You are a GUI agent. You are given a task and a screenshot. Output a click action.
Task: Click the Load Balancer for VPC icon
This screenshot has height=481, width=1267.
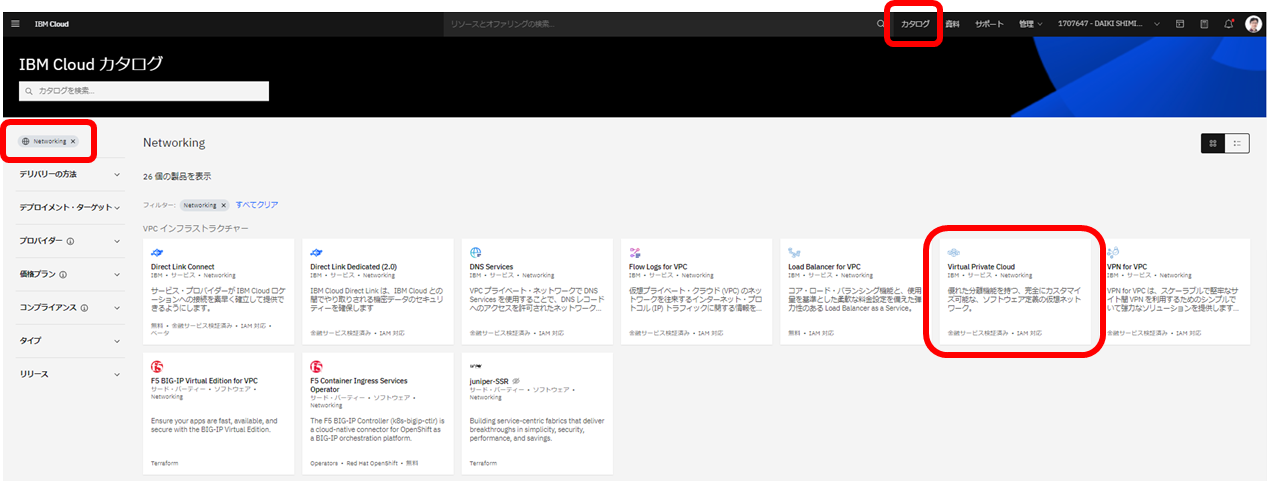[794, 252]
